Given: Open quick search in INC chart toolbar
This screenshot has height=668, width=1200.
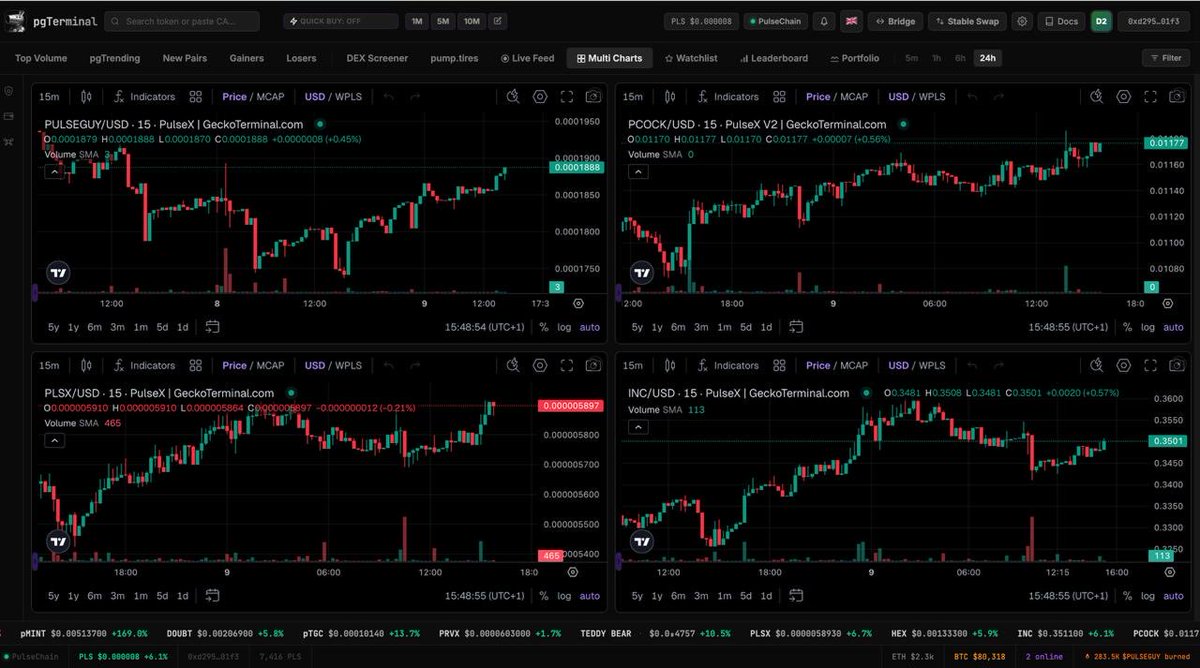Looking at the screenshot, I should [x=1097, y=365].
